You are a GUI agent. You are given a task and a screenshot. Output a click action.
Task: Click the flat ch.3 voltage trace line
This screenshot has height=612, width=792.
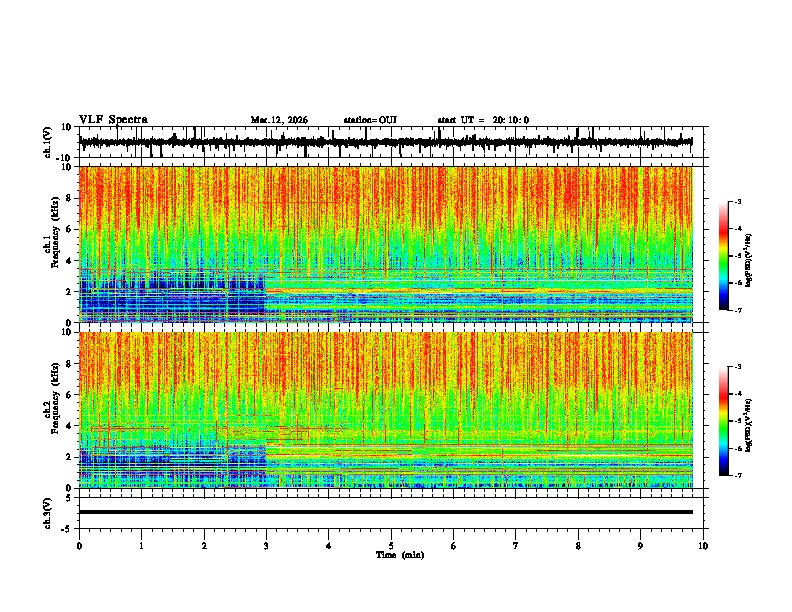386,512
